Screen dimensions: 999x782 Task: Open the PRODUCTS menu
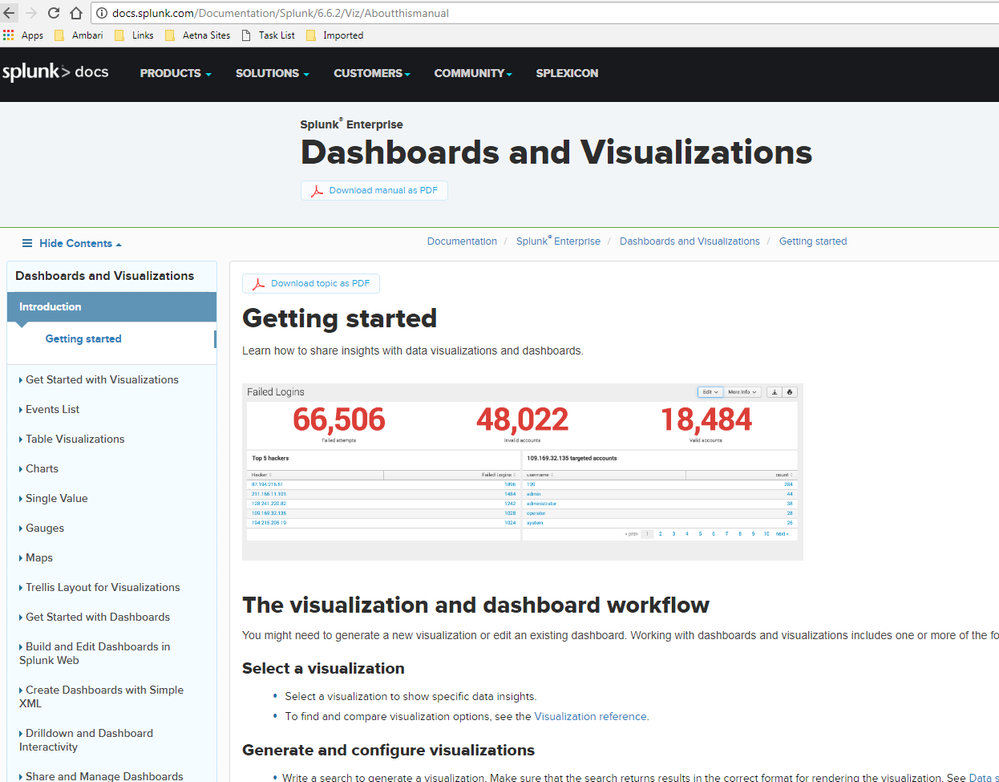tap(175, 73)
